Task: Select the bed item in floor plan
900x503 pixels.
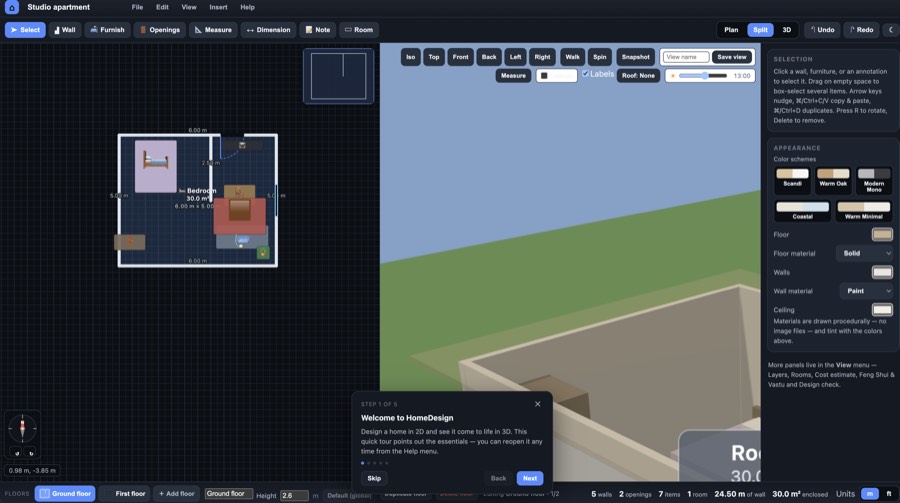Action: 156,166
